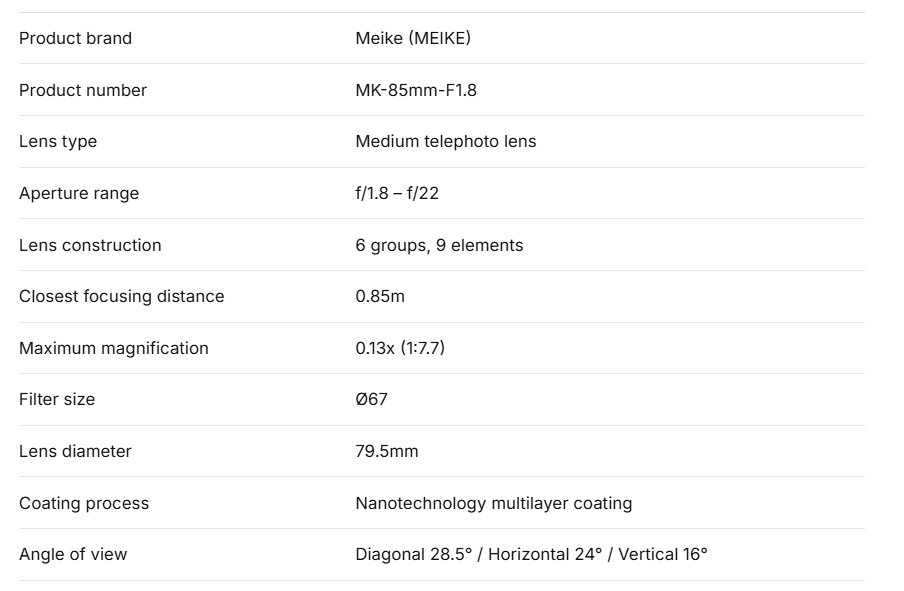This screenshot has height=591, width=904.
Task: Select the "Ø67" filter size value
Action: pos(372,399)
